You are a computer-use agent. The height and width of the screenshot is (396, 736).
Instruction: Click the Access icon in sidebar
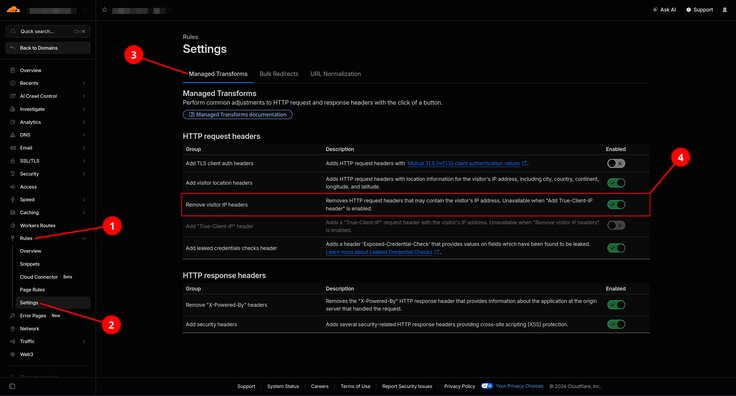tap(13, 187)
